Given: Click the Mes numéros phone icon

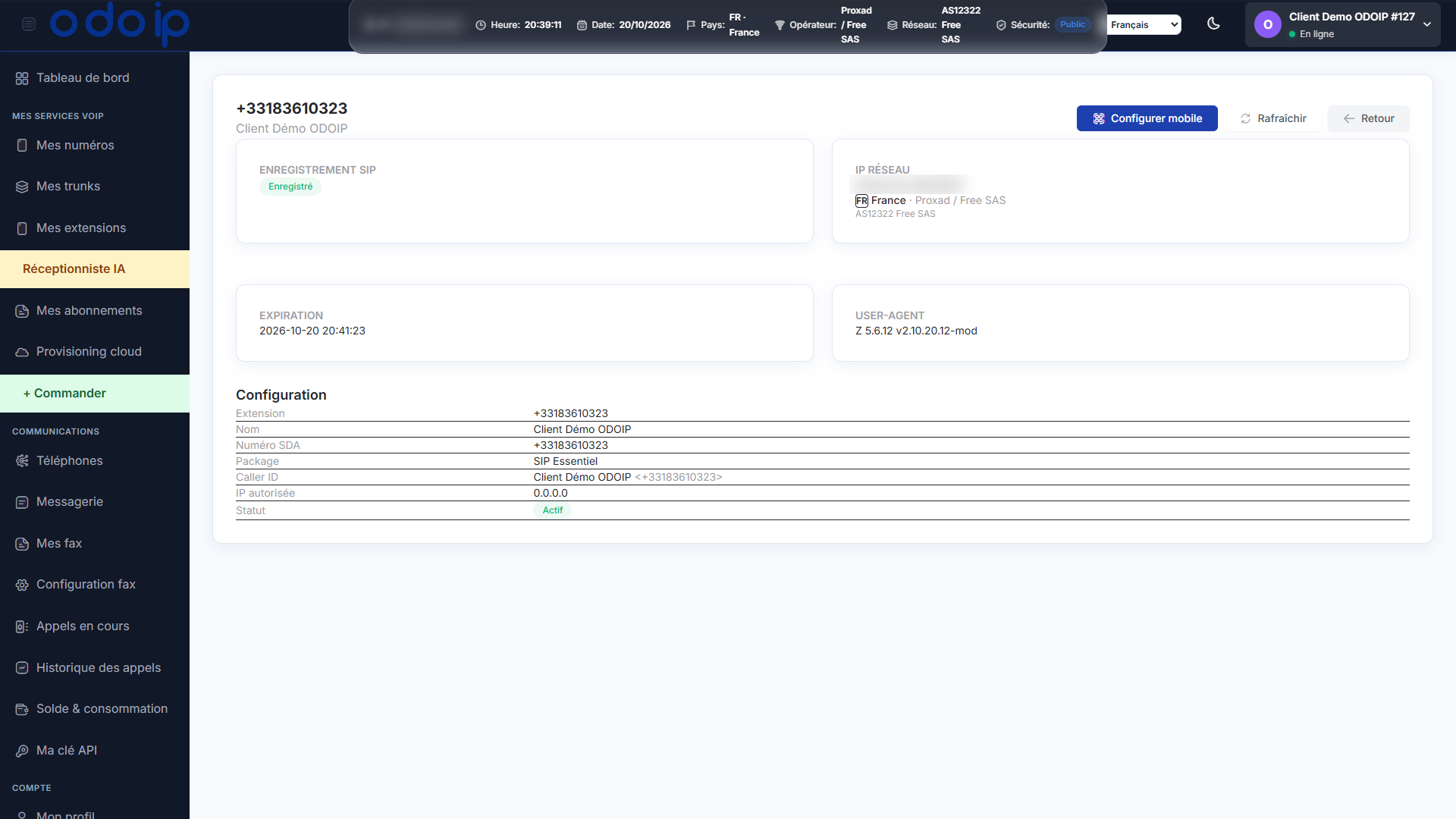Looking at the screenshot, I should (22, 146).
